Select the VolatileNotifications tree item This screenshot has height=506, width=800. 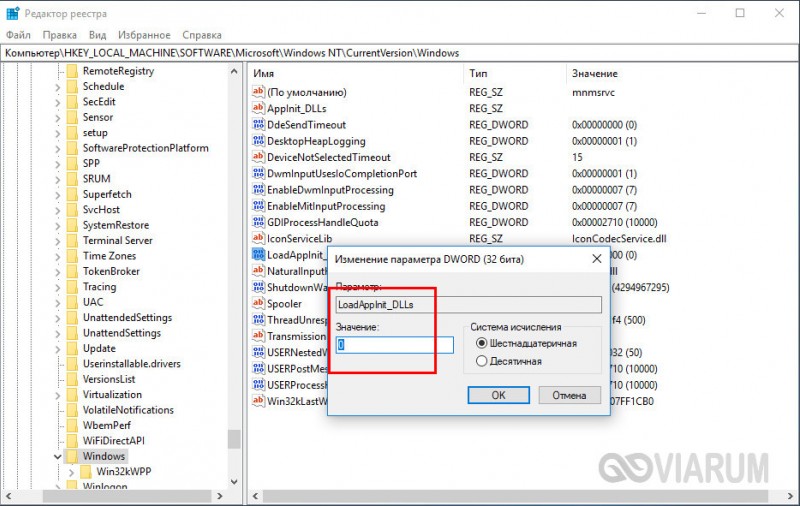coord(128,410)
